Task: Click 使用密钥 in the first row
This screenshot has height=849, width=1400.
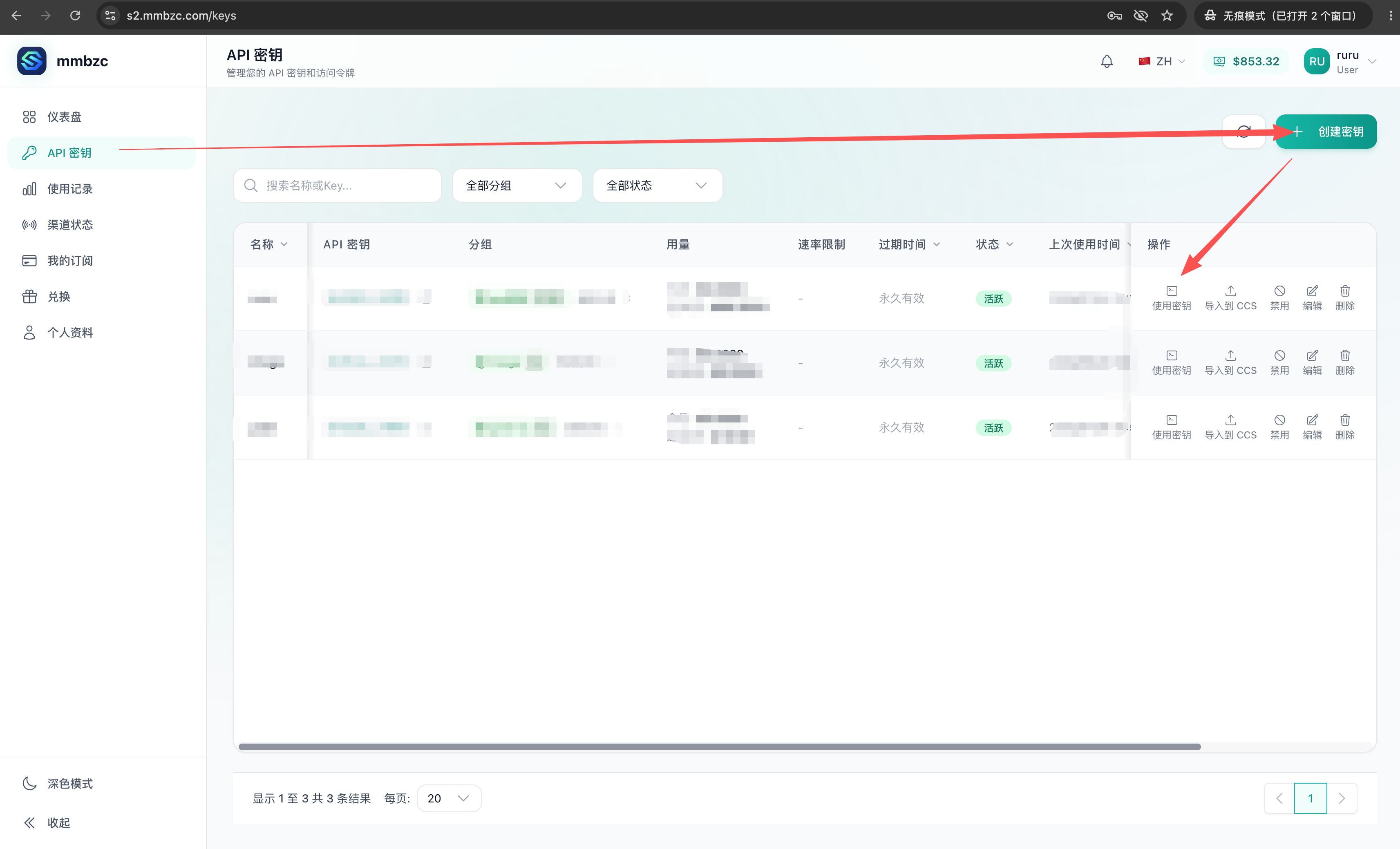Action: point(1172,299)
